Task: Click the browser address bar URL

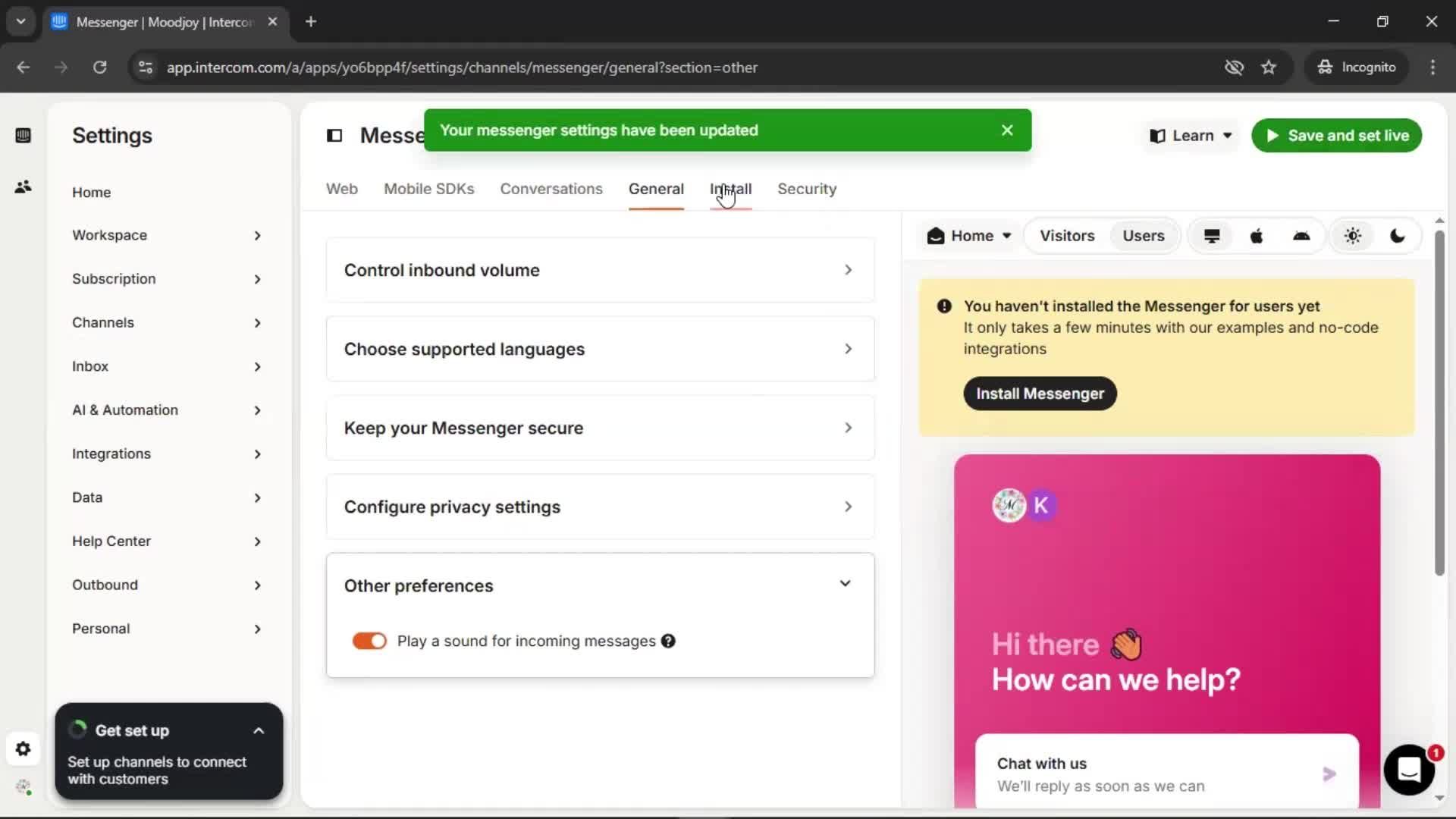Action: tap(462, 67)
